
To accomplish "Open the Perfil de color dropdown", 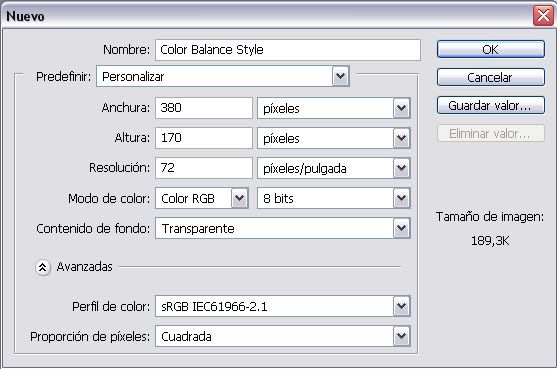I will pyautogui.click(x=283, y=306).
